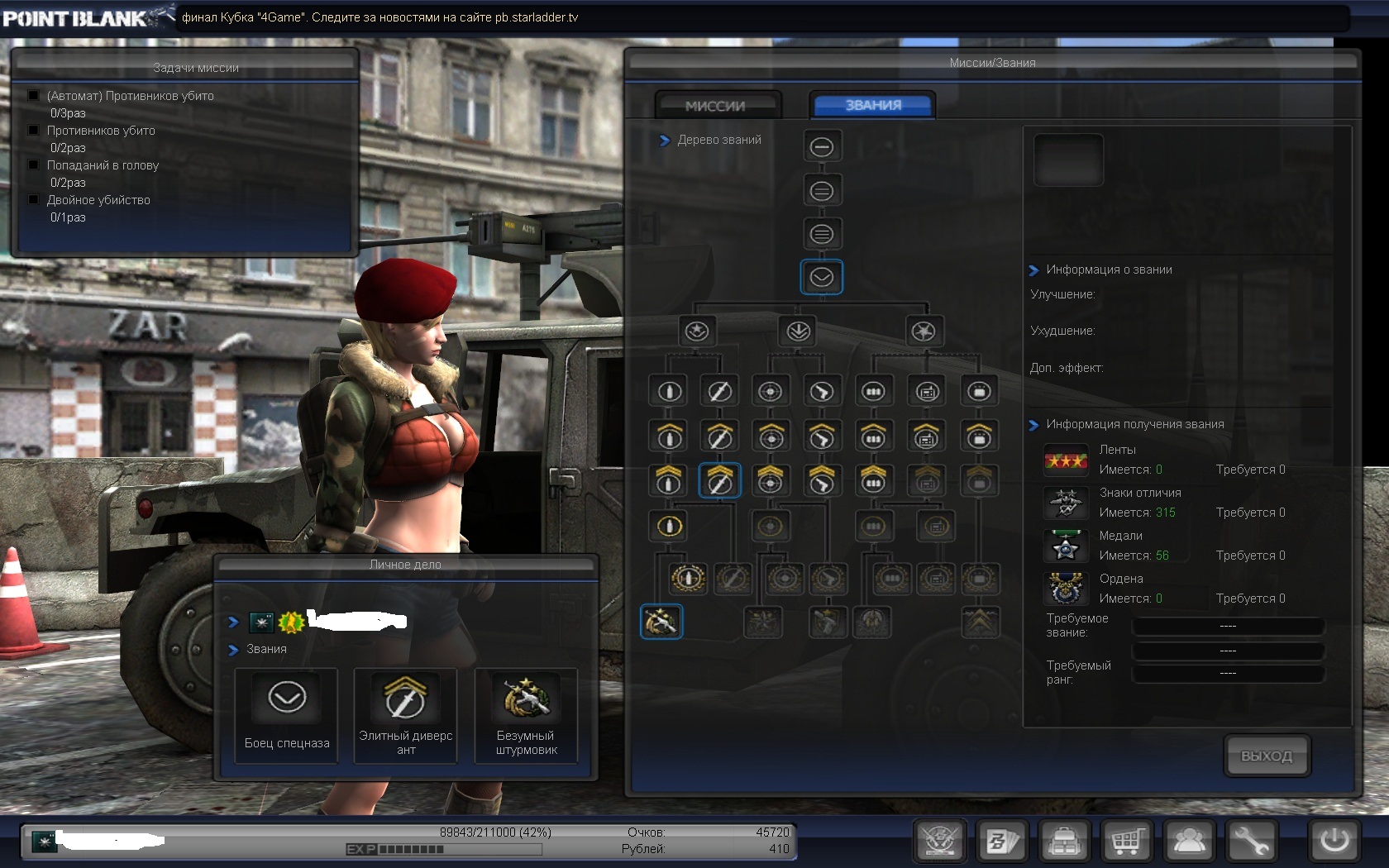
Task: Click the experience value 89843/211000 (42%)
Action: tap(495, 832)
